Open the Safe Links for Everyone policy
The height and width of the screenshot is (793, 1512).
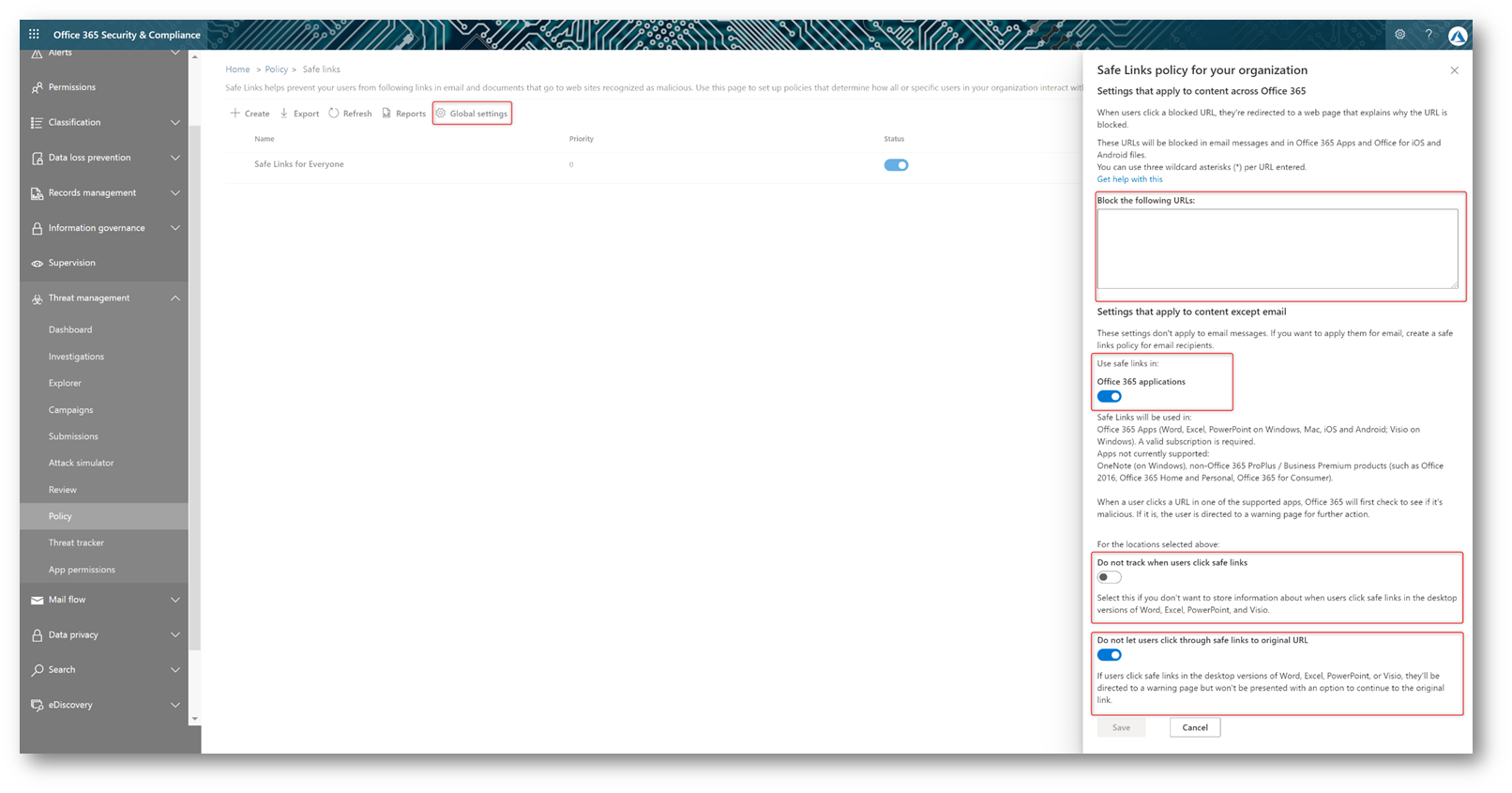[x=299, y=165]
